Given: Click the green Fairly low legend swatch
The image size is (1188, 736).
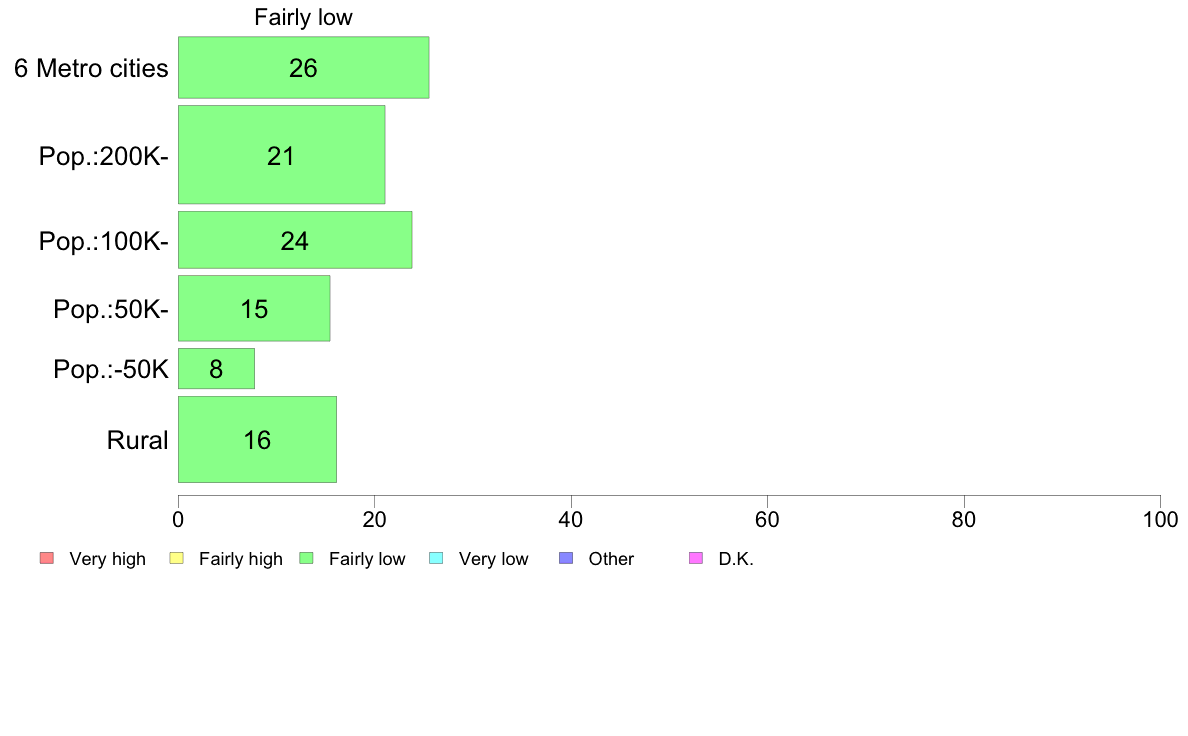Looking at the screenshot, I should (x=307, y=559).
